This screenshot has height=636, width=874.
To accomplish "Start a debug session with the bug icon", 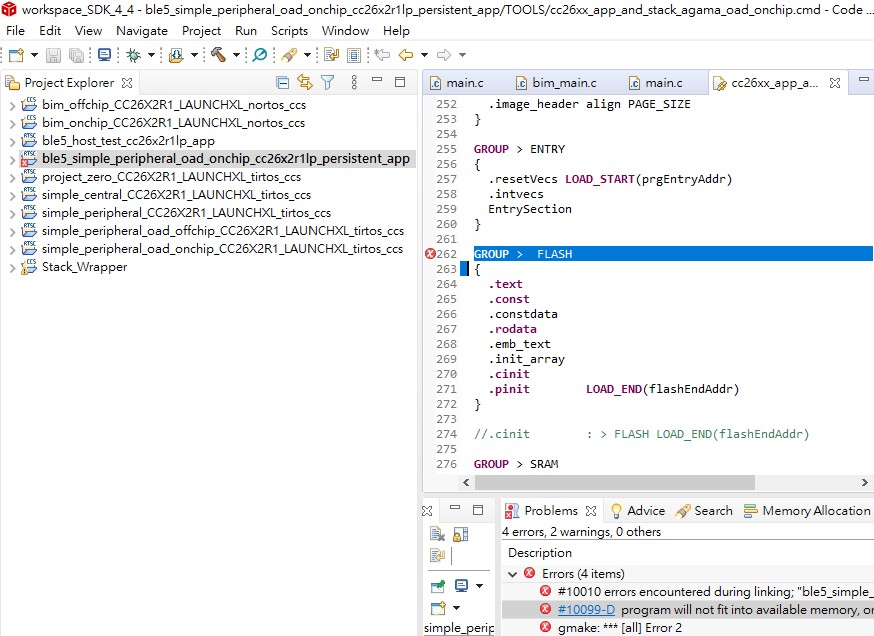I will click(x=132, y=55).
